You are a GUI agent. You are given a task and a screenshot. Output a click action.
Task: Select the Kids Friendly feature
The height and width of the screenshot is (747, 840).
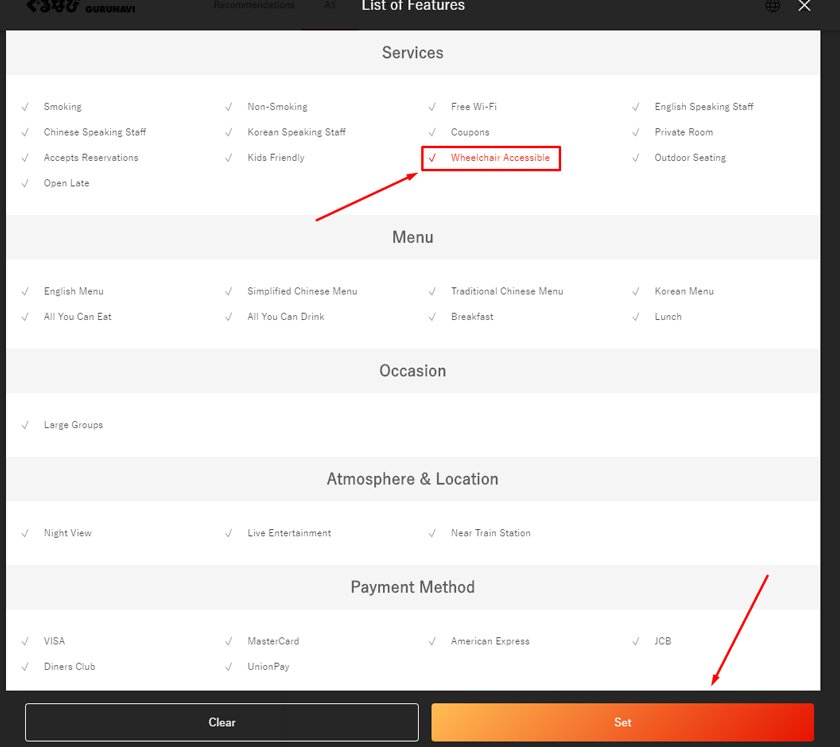click(x=265, y=158)
